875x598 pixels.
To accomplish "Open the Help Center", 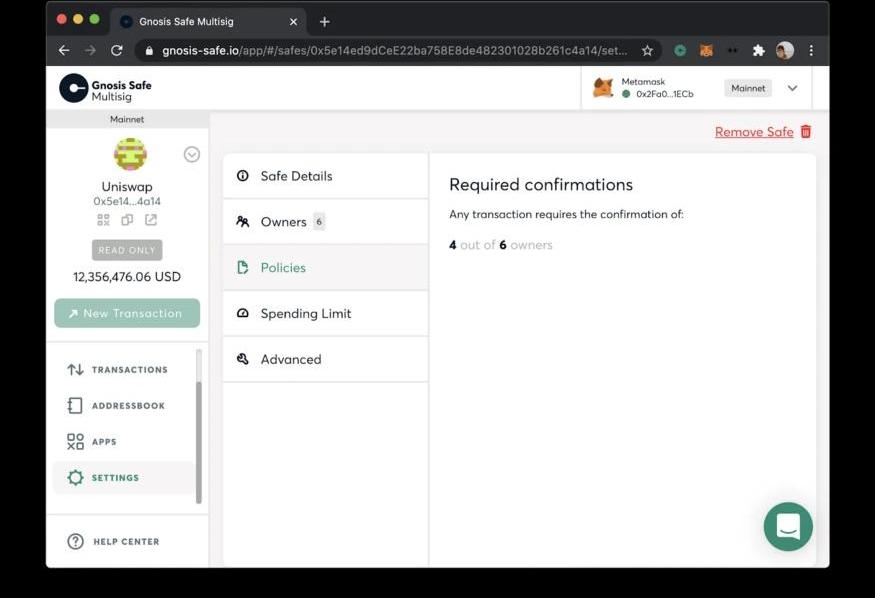I will pos(113,542).
